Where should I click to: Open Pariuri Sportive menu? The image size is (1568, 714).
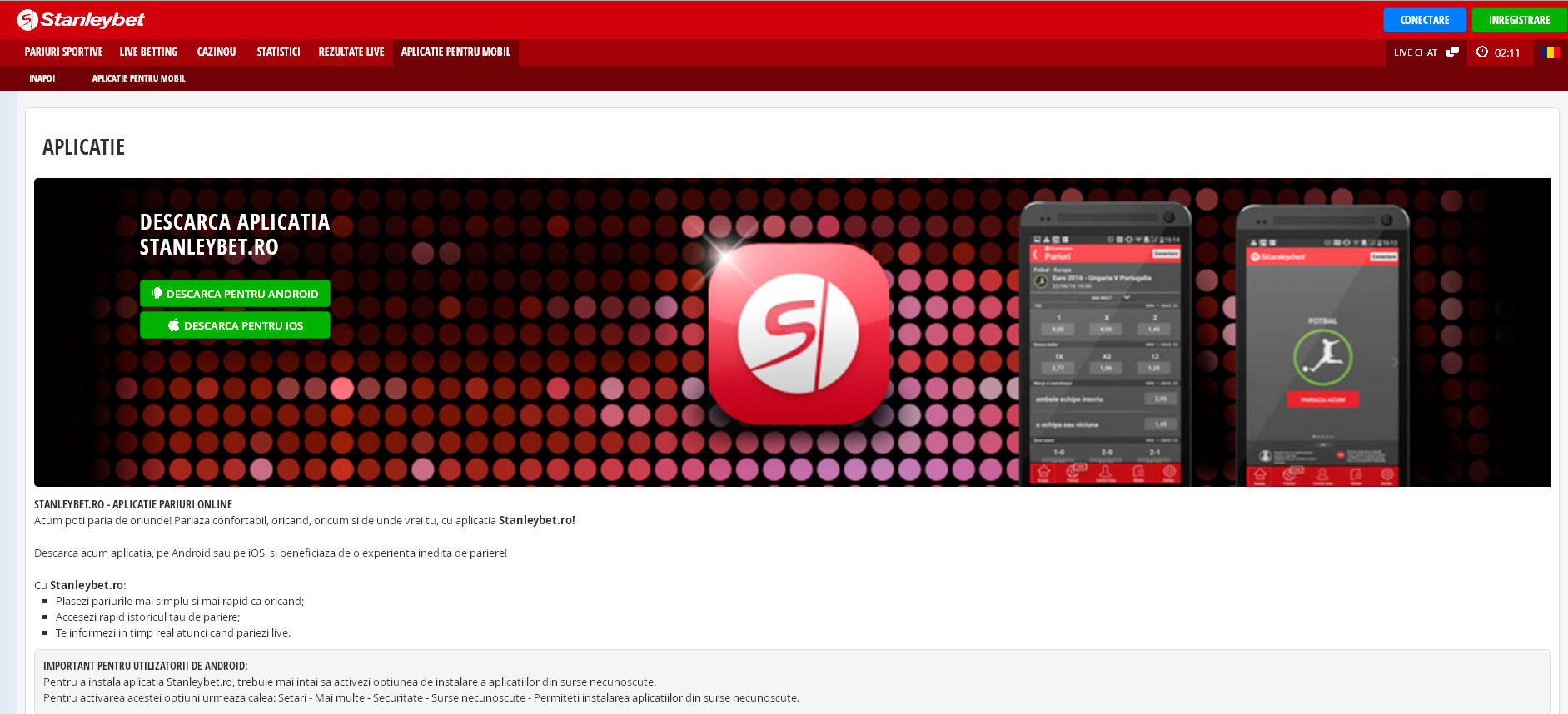[x=64, y=52]
